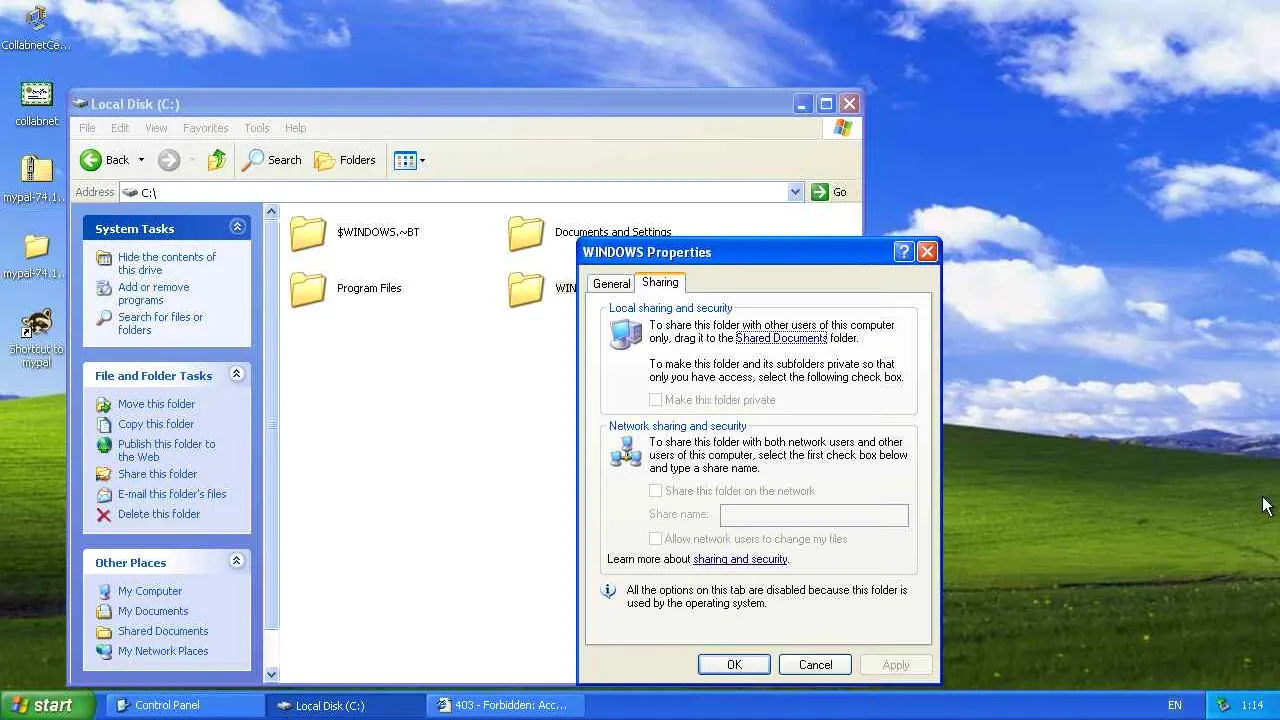Click Cancel in WINDOWS Properties
The width and height of the screenshot is (1280, 720).
point(815,665)
